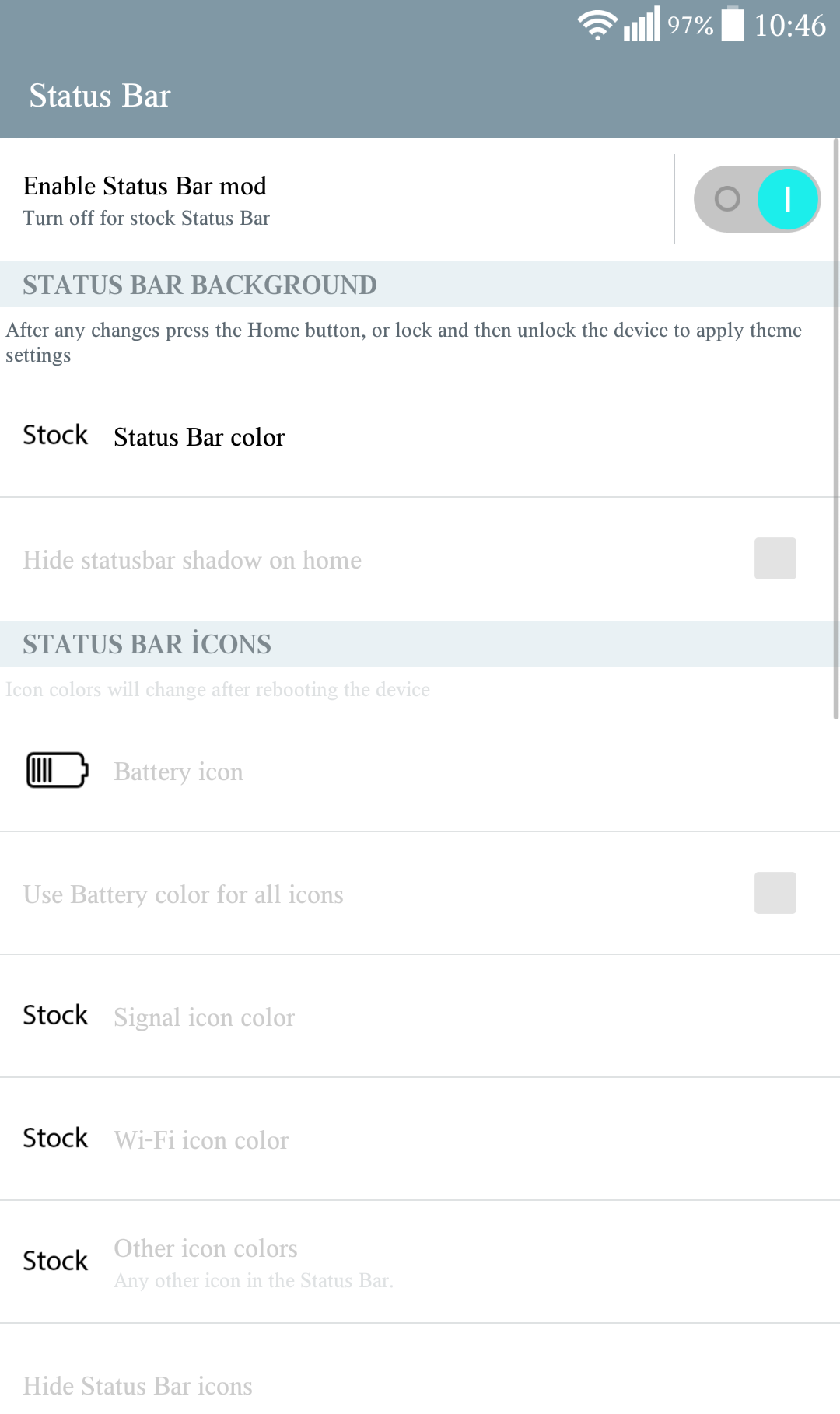Tap the 97% battery percentage indicator
The width and height of the screenshot is (840, 1414).
(690, 26)
